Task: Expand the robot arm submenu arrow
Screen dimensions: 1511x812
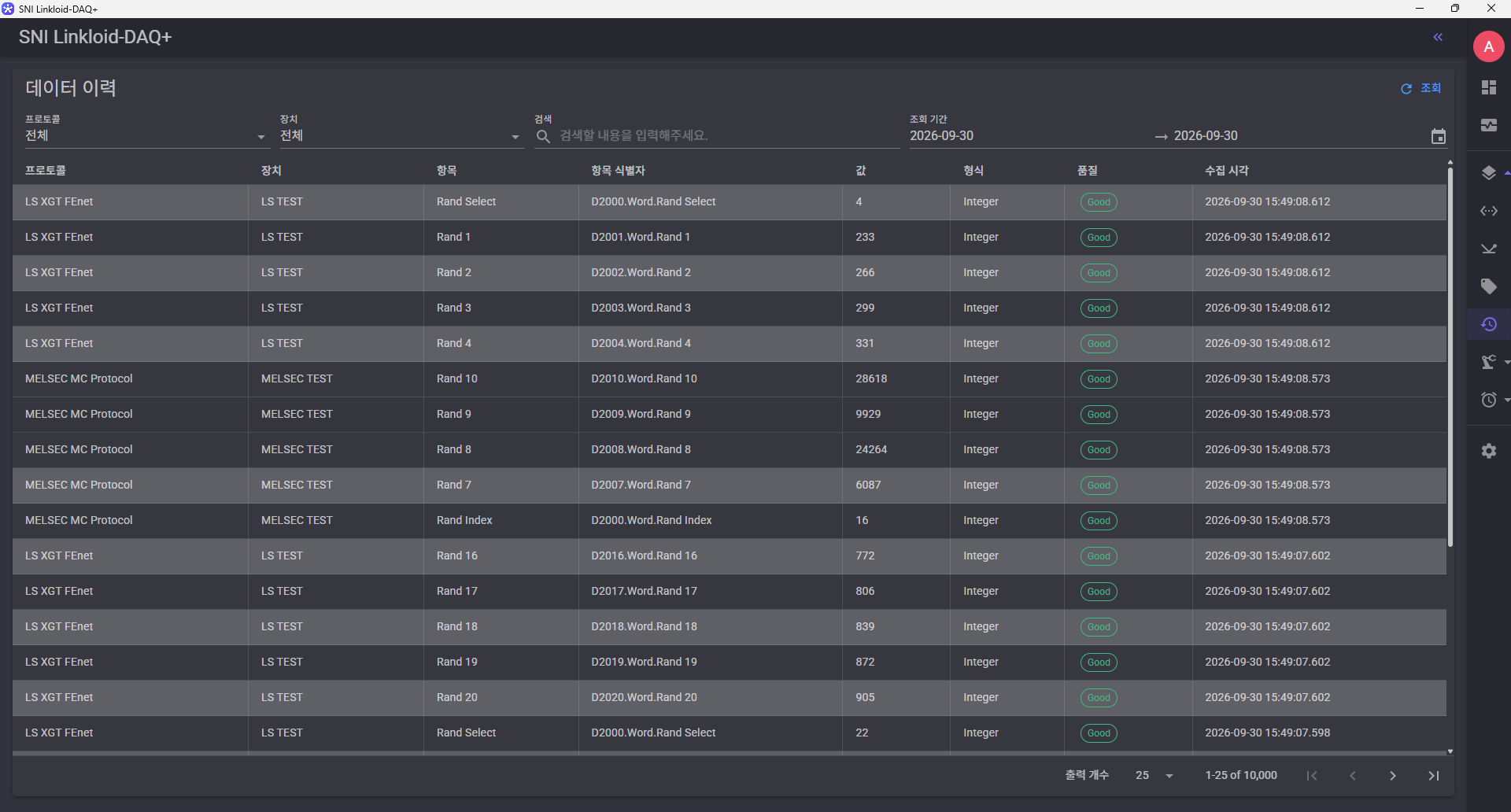Action: pyautogui.click(x=1506, y=362)
